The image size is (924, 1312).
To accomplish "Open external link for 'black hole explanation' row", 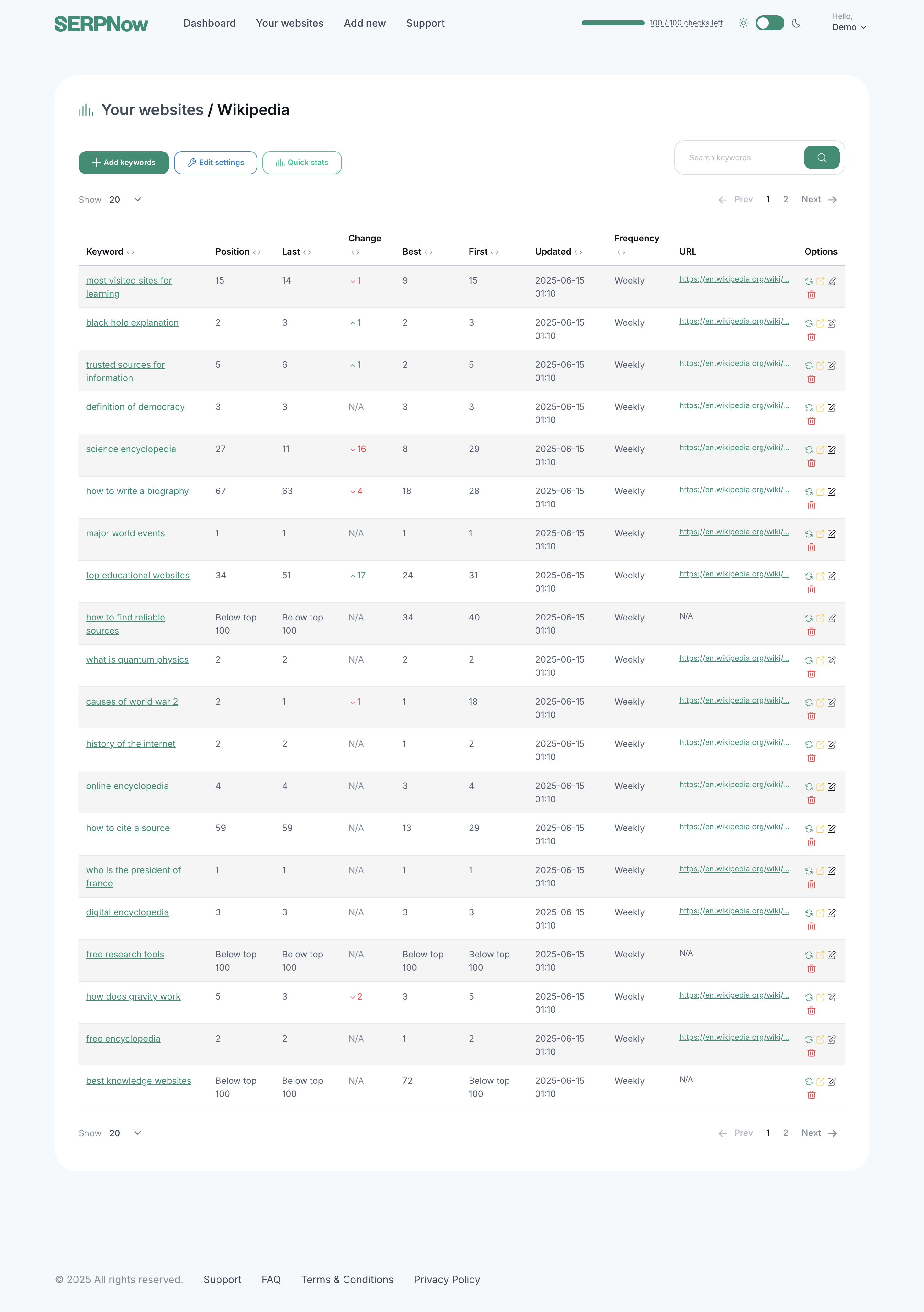I will (x=820, y=323).
